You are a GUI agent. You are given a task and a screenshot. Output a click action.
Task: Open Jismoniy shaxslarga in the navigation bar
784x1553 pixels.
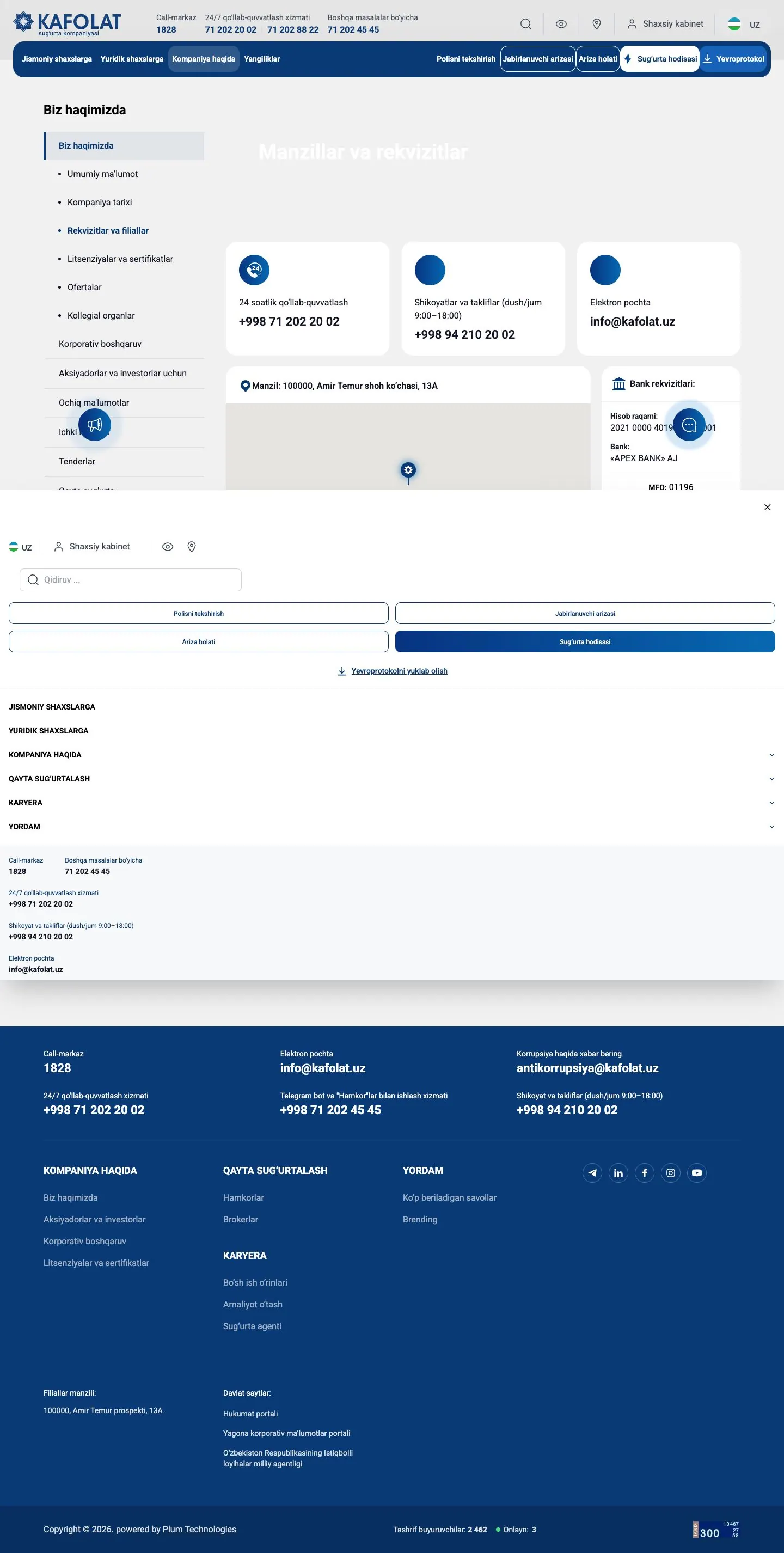[57, 59]
